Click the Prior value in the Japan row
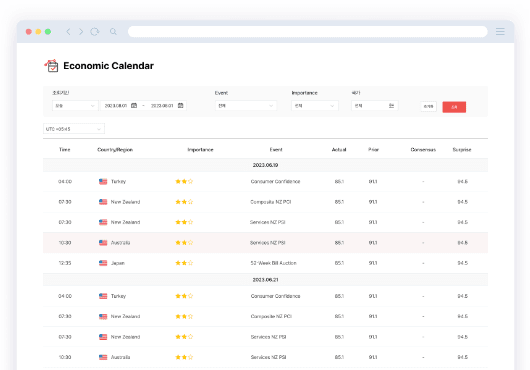The width and height of the screenshot is (530, 370). (373, 263)
